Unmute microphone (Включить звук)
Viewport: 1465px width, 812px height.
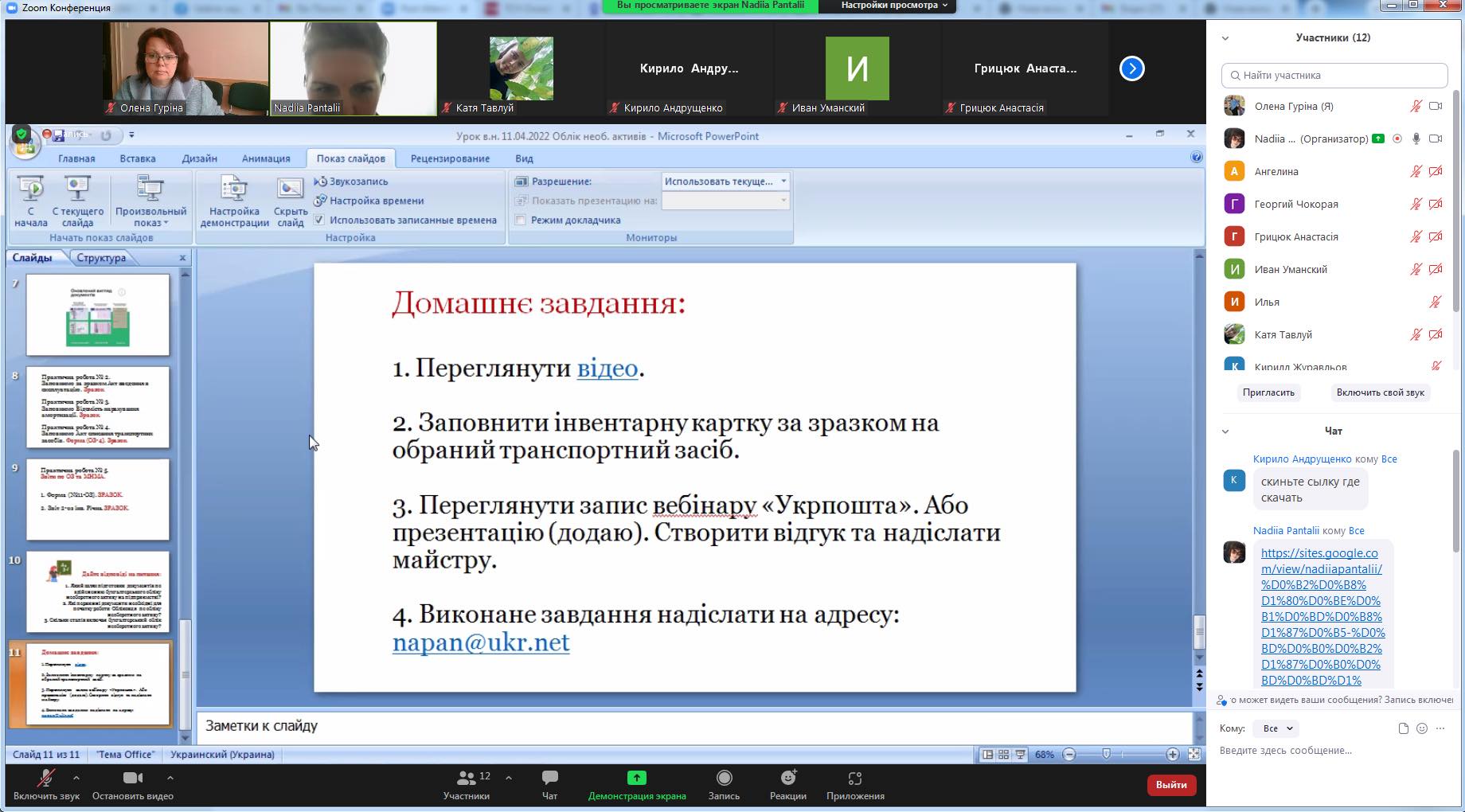click(46, 784)
